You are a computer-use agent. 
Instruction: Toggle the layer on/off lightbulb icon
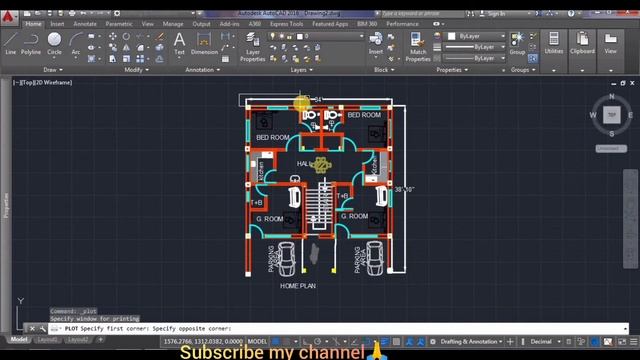coord(273,36)
